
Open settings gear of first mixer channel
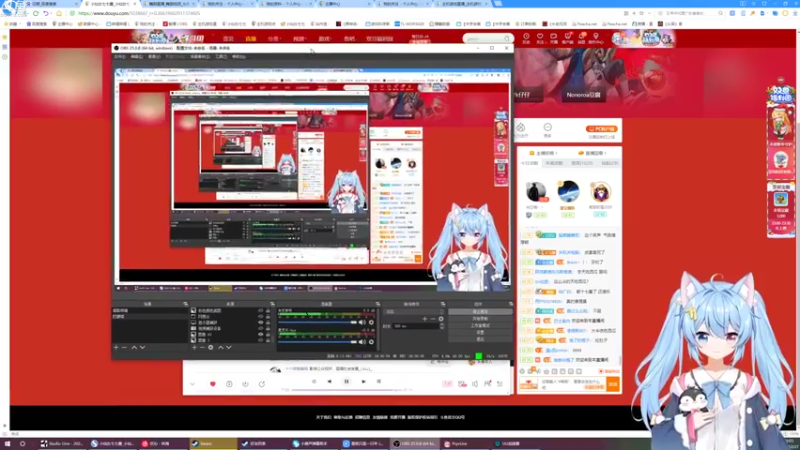tap(371, 322)
